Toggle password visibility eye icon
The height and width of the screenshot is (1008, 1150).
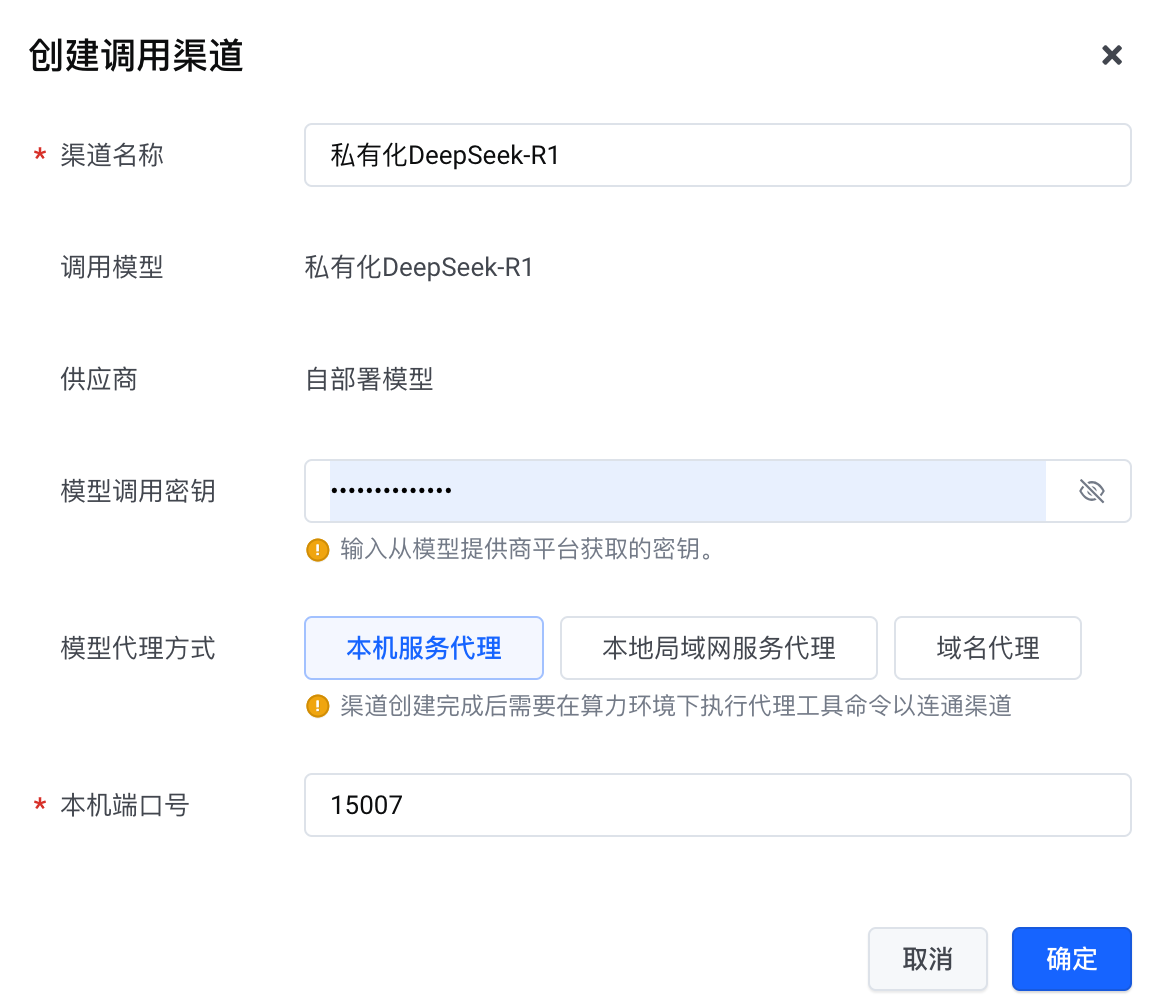(x=1091, y=491)
